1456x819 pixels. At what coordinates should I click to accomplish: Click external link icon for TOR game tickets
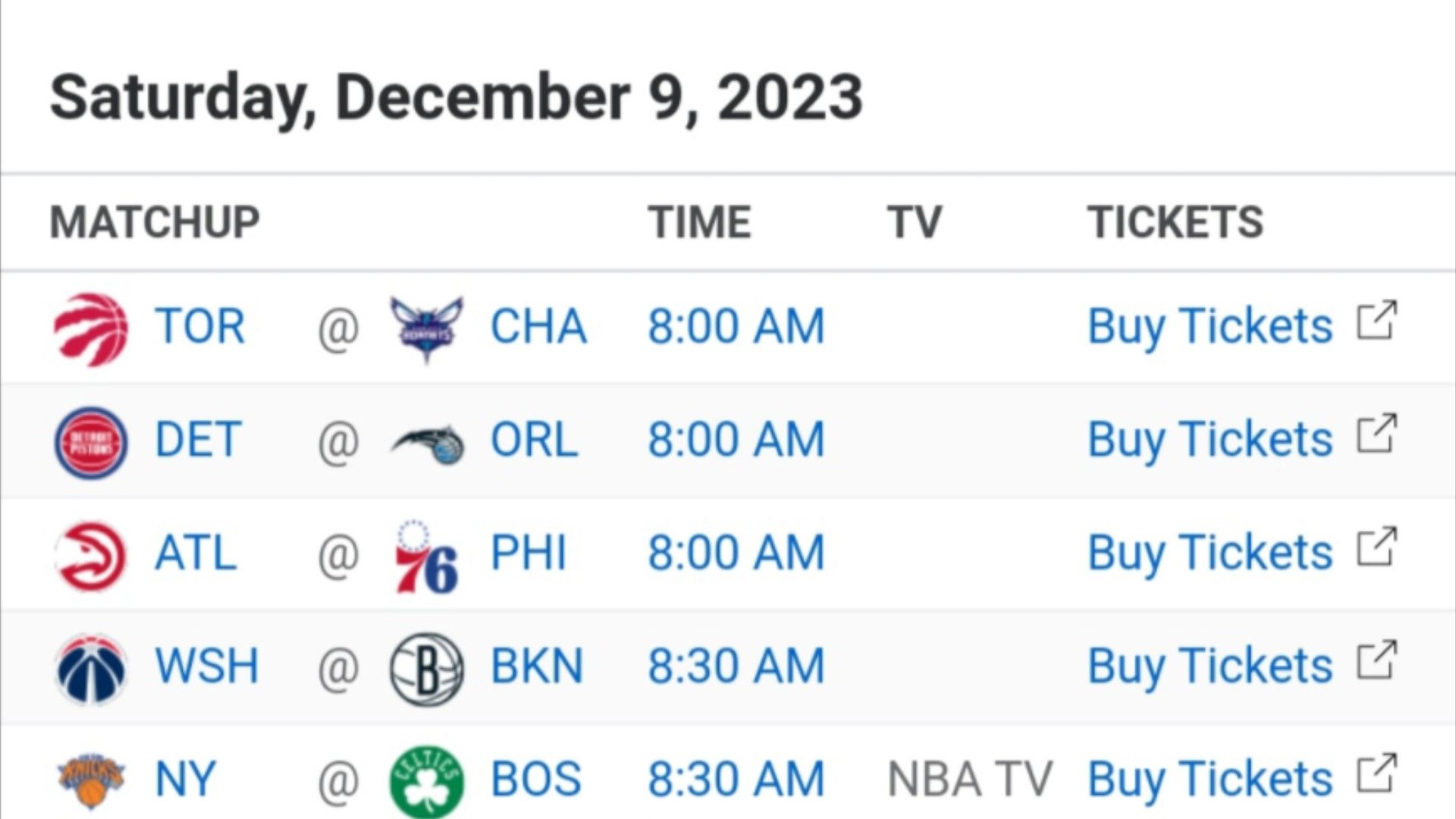1376,322
